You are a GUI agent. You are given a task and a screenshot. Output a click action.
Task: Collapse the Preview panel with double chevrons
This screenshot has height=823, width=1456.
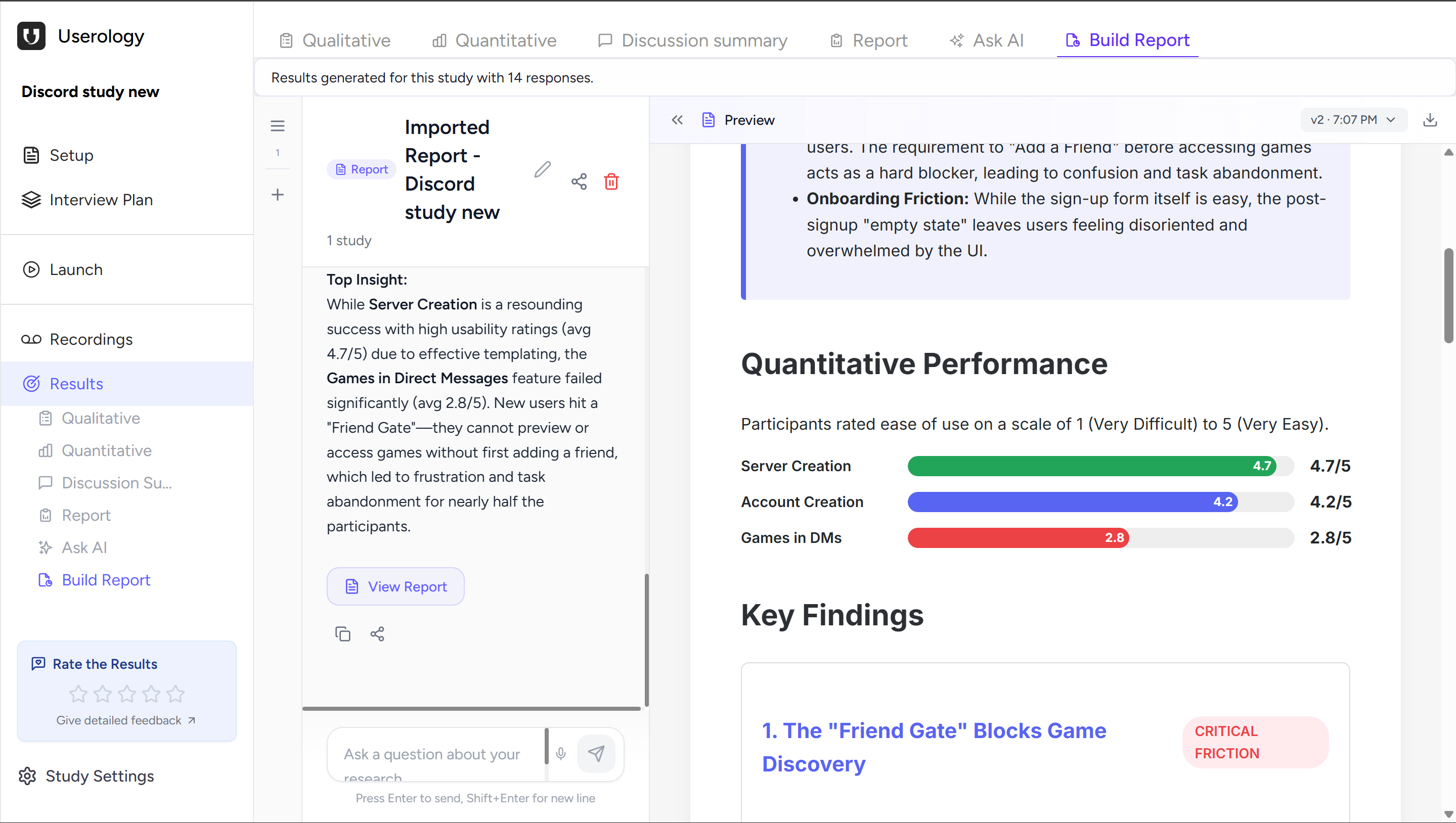pos(677,120)
